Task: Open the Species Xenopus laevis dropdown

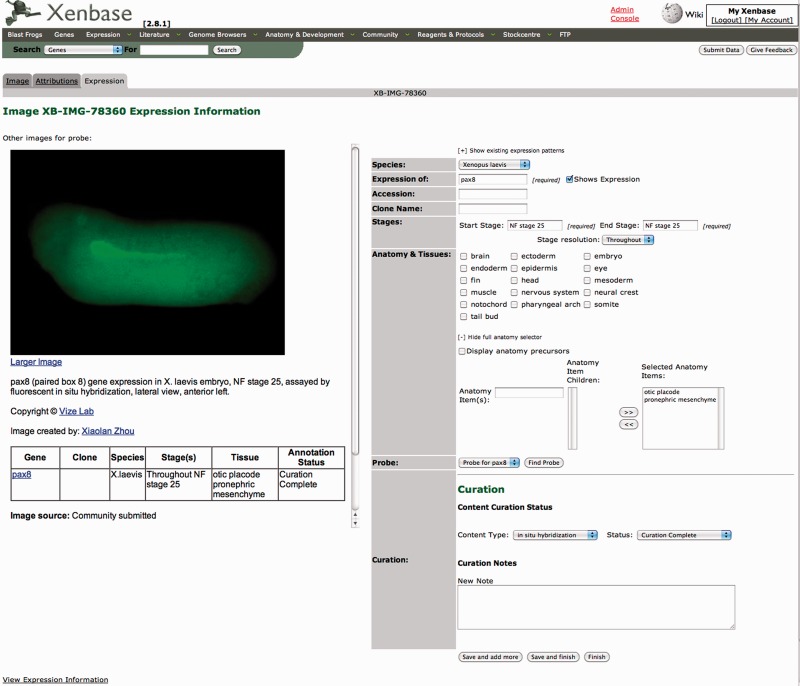Action: coord(494,164)
